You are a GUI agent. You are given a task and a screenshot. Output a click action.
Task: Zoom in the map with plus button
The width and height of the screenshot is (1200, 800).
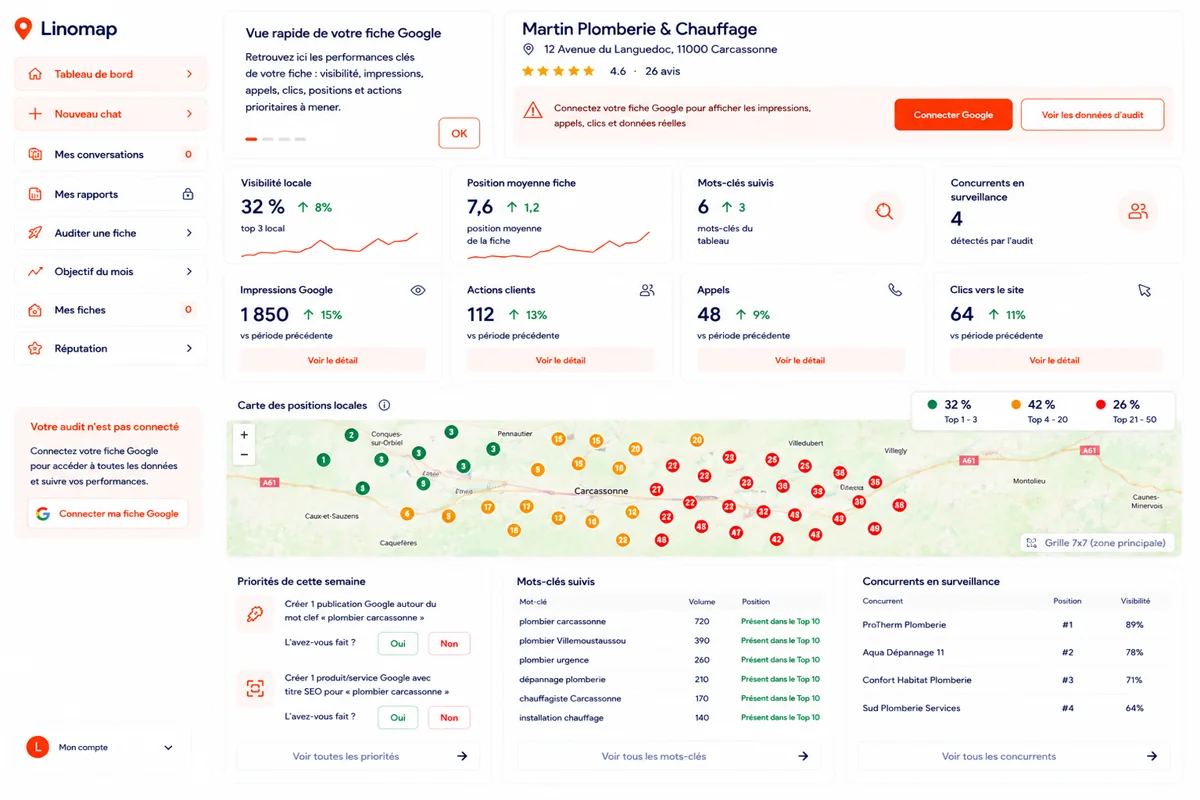[x=244, y=435]
